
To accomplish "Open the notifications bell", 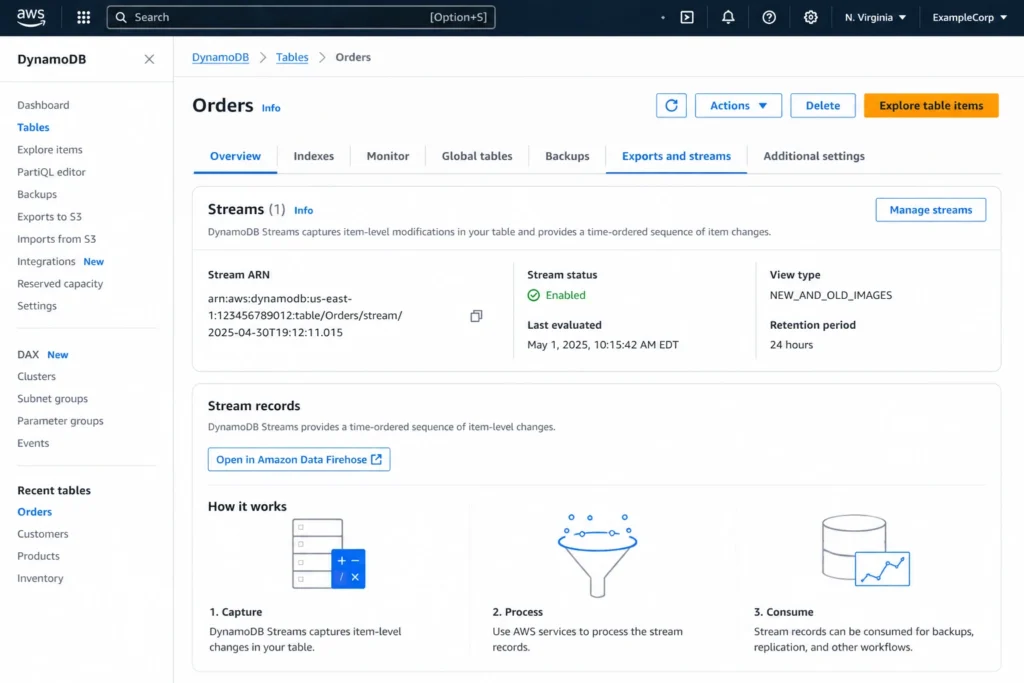I will click(x=727, y=17).
